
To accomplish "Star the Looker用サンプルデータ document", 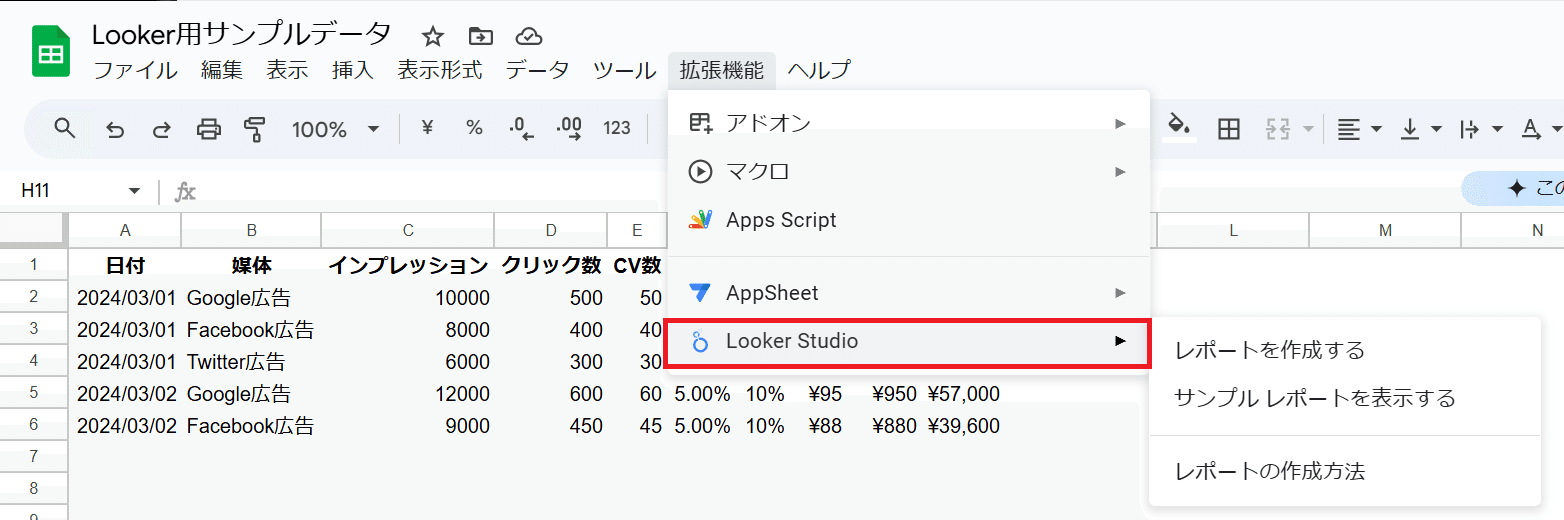I will (432, 37).
